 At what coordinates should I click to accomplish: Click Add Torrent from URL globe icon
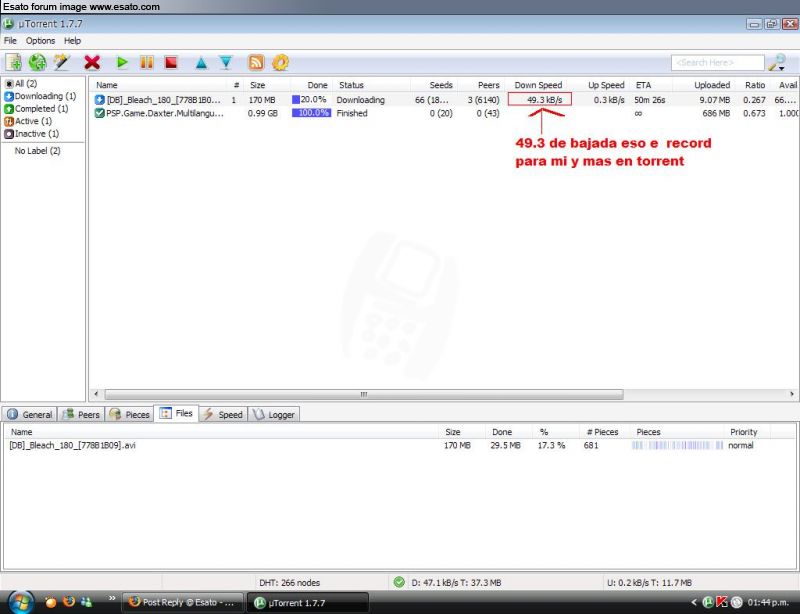click(x=37, y=62)
